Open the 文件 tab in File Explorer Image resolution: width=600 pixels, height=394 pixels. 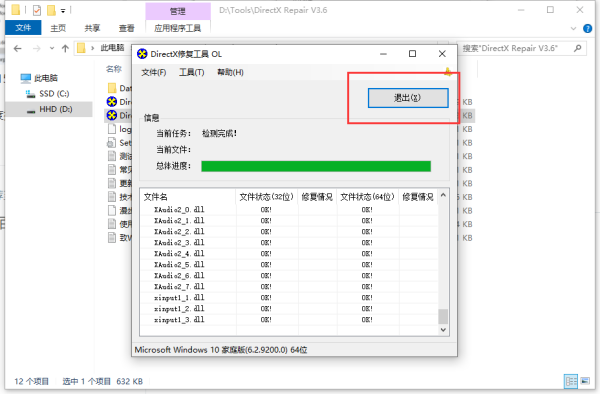point(23,28)
